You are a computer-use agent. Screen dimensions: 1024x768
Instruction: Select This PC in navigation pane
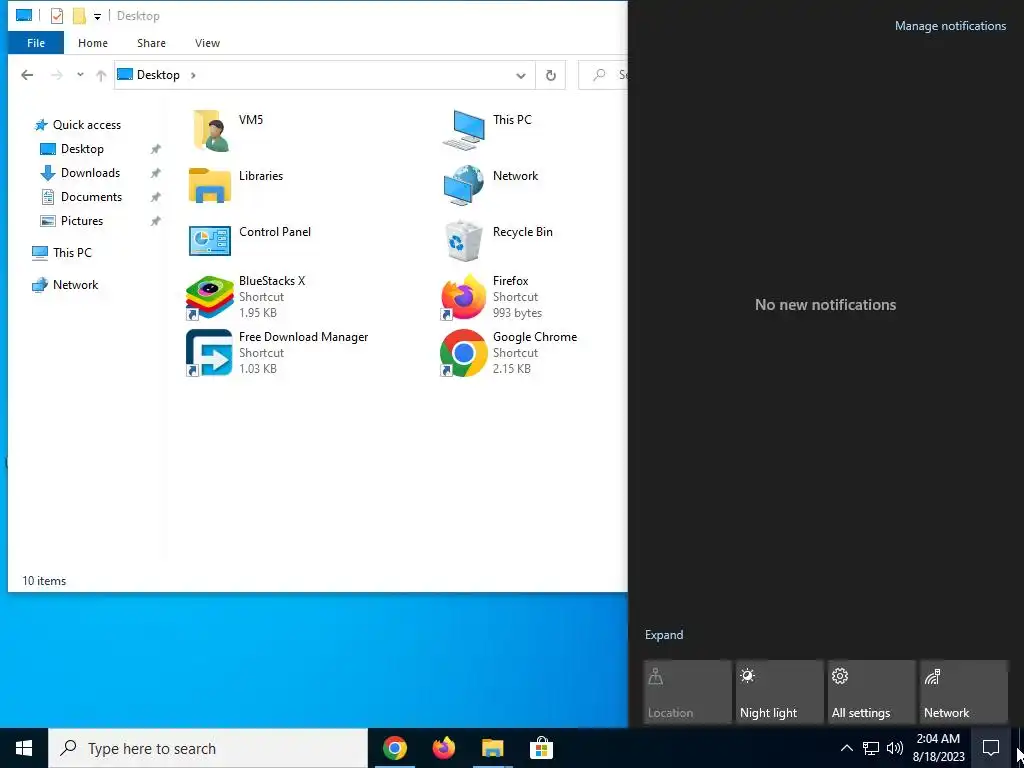click(72, 253)
